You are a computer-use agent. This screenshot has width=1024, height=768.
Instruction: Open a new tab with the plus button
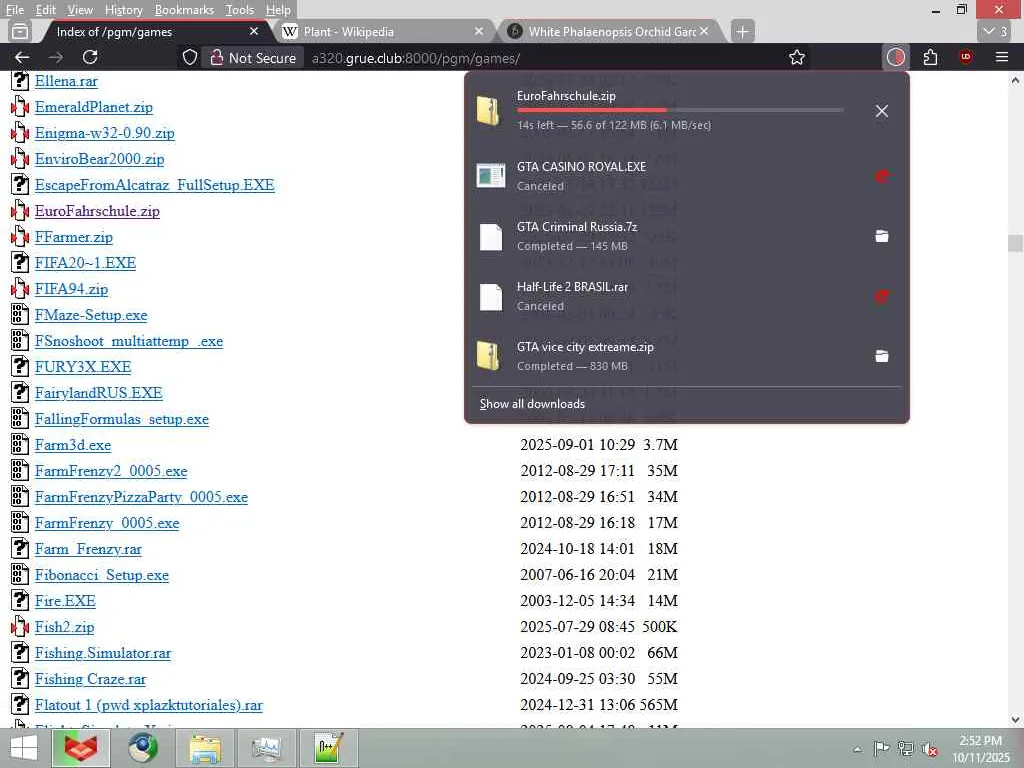pyautogui.click(x=743, y=31)
